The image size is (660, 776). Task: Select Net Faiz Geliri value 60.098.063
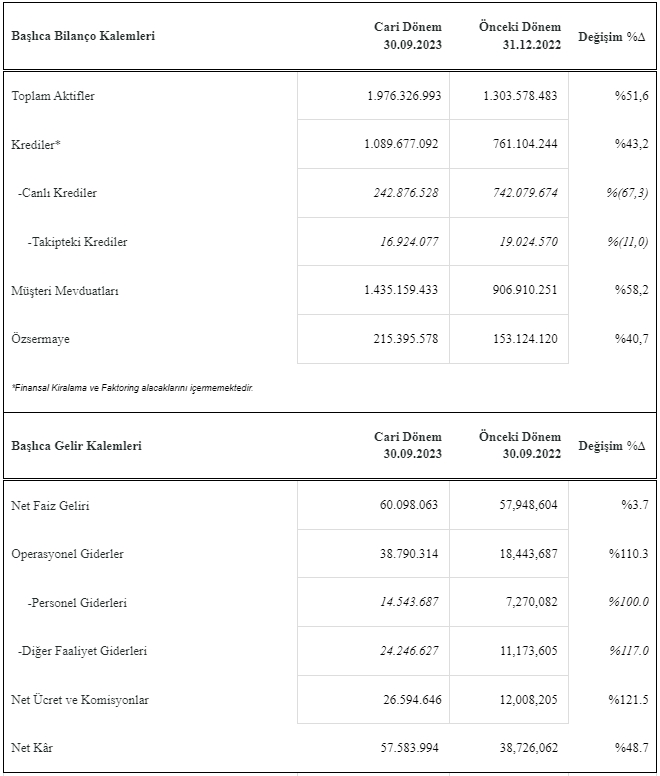(409, 504)
